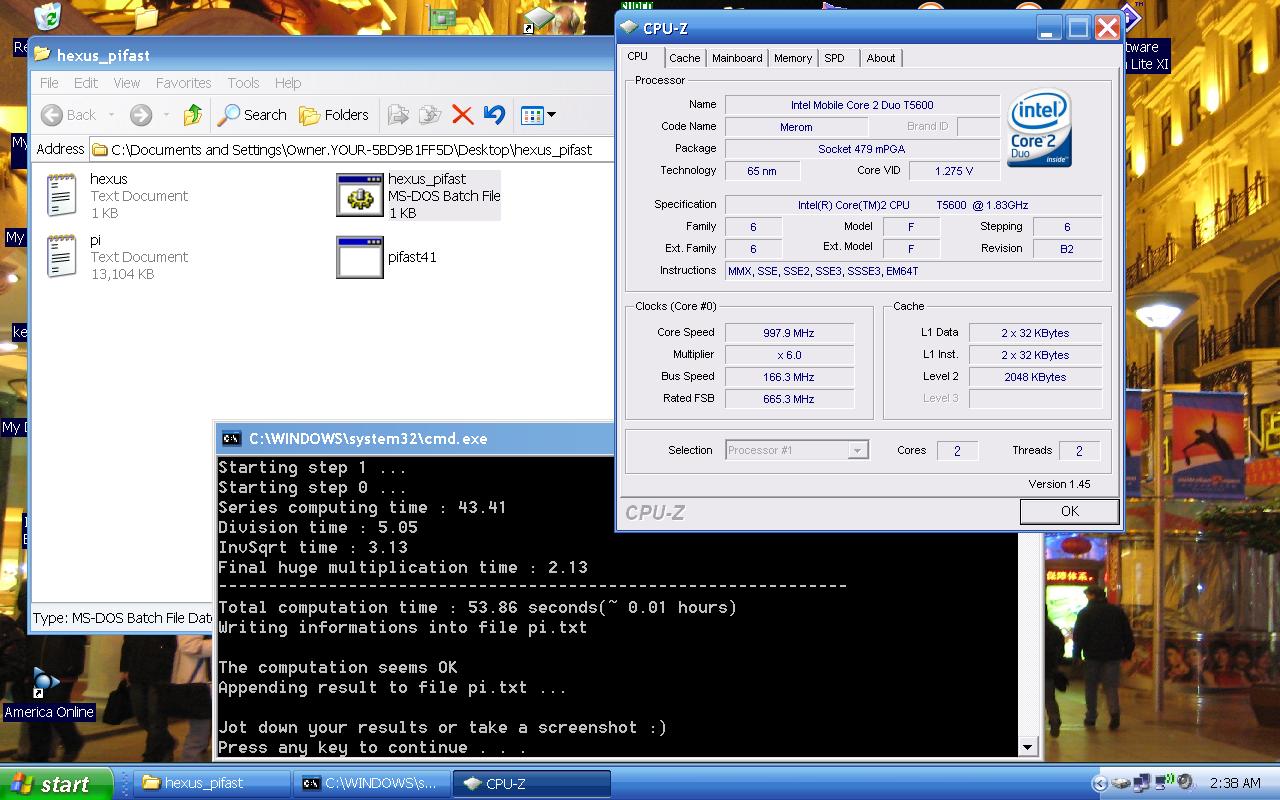
Task: Open the Views icon menu in Explorer
Action: 538,115
